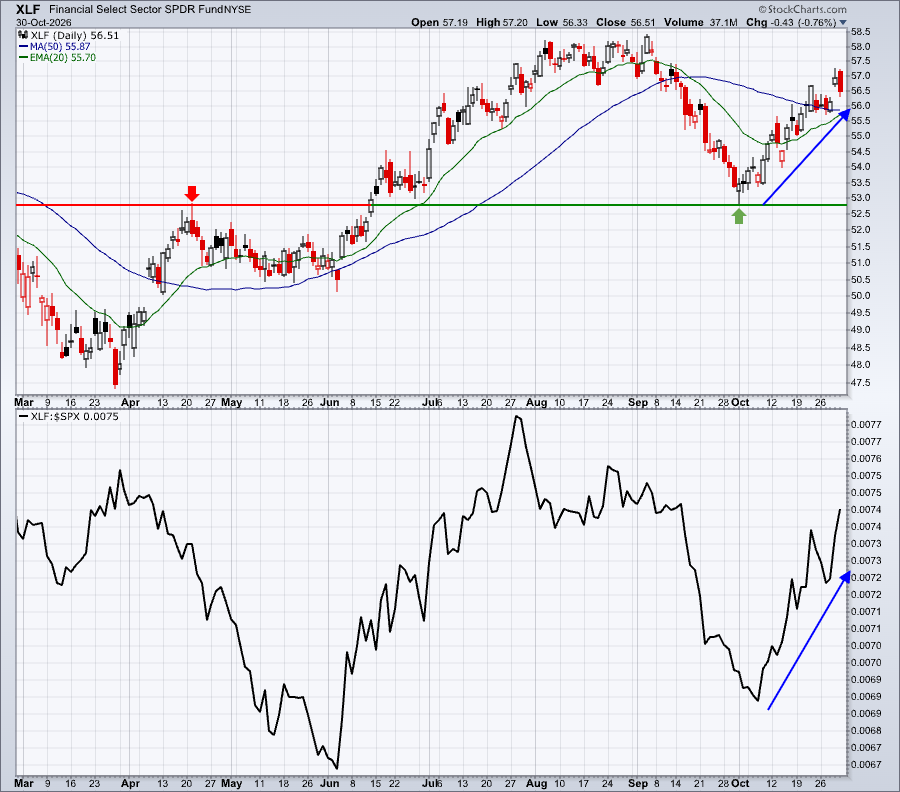Click the EMA(20) 55.70 legend label
The height and width of the screenshot is (792, 900).
(63, 57)
